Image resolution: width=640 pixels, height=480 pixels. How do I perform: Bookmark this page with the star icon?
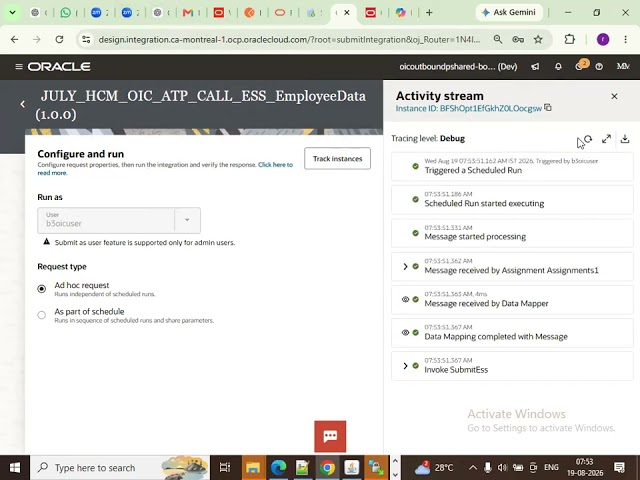pyautogui.click(x=538, y=39)
